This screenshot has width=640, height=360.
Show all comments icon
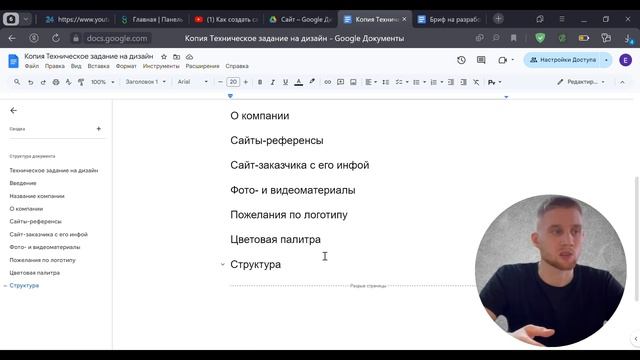481,60
